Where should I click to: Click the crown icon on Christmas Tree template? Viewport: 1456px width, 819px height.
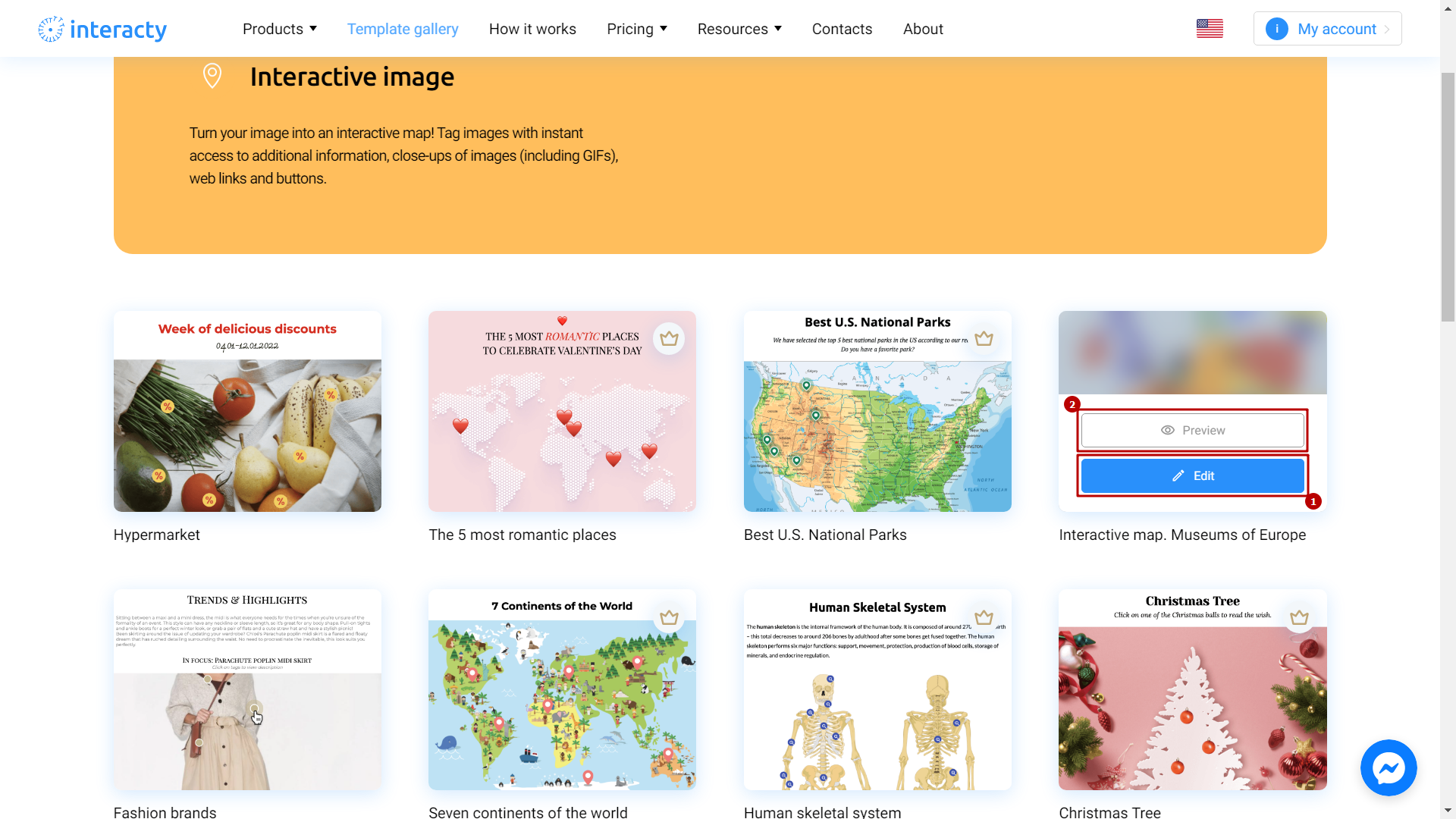pos(1298,617)
